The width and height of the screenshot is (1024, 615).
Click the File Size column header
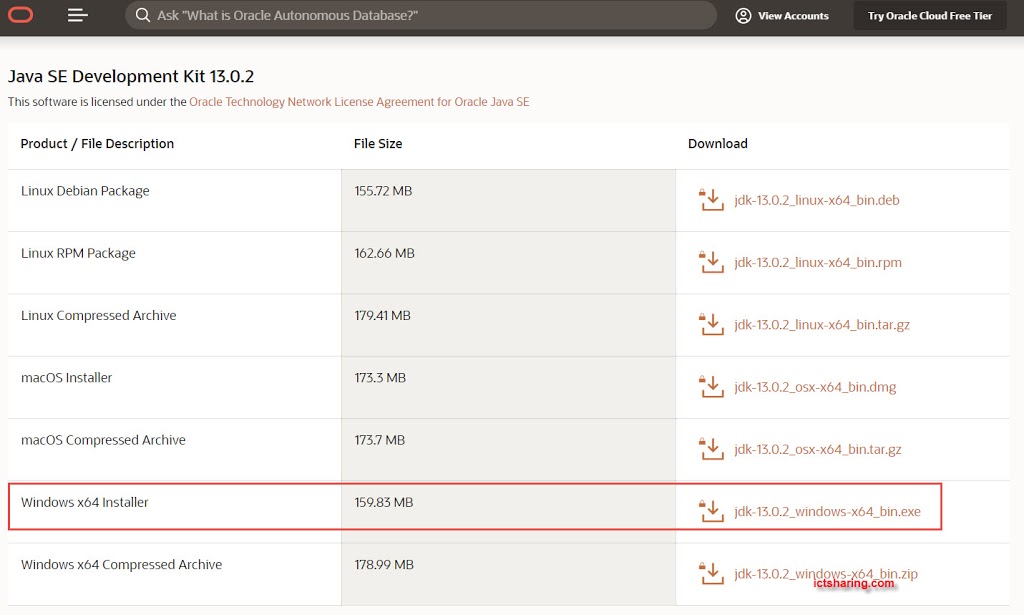click(378, 144)
